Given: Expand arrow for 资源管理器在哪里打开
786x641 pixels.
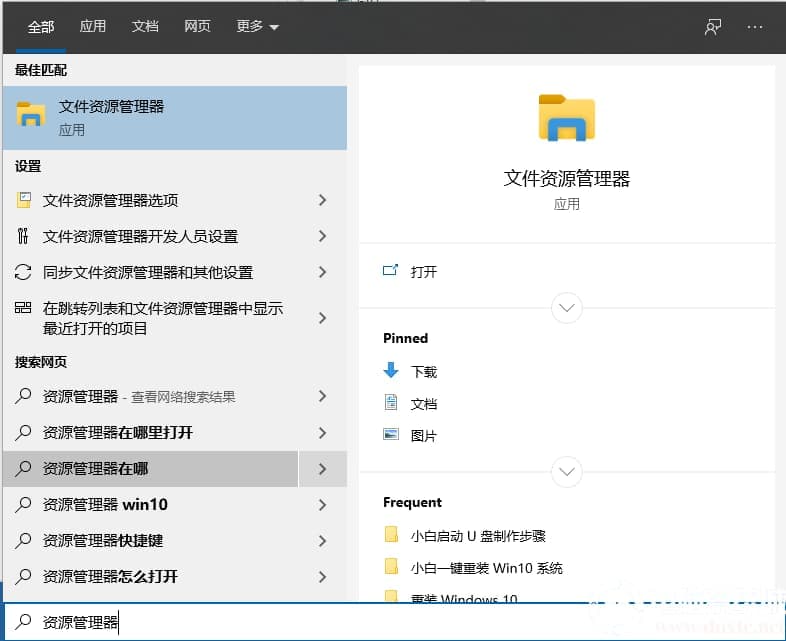Looking at the screenshot, I should point(322,433).
